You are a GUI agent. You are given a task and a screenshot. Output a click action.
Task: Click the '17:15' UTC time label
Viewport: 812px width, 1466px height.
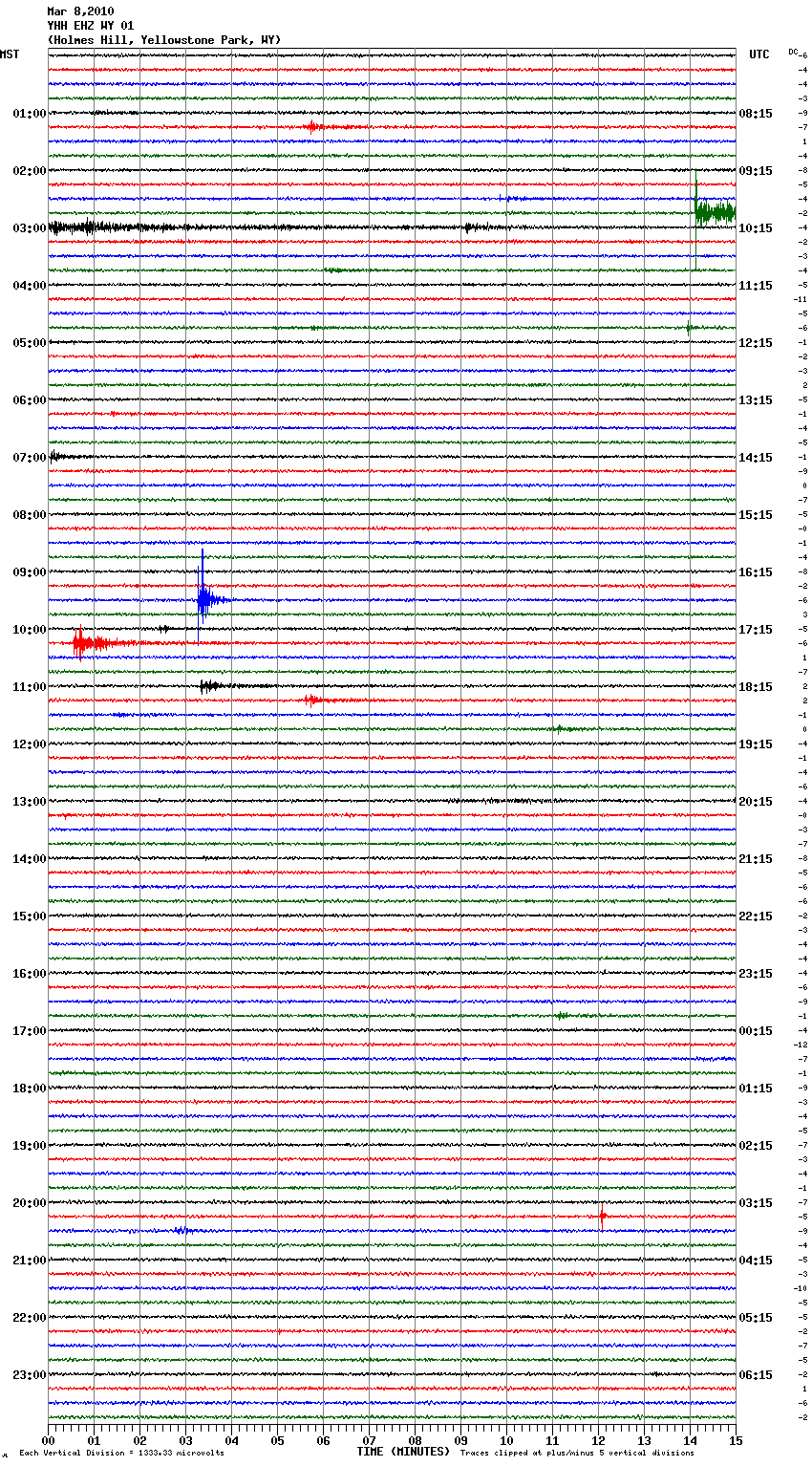(756, 630)
